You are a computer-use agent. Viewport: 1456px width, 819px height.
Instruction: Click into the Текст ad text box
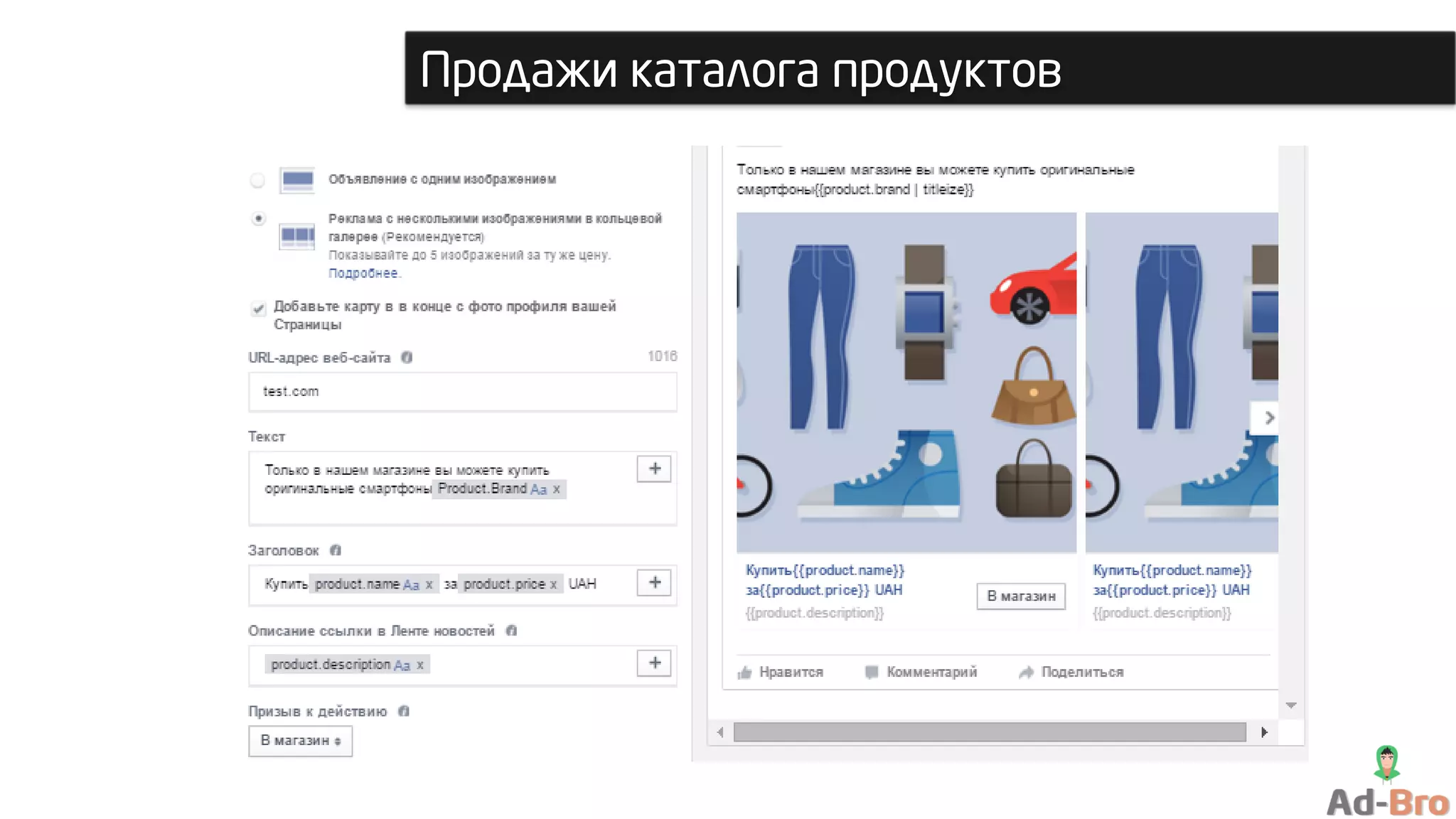463,488
